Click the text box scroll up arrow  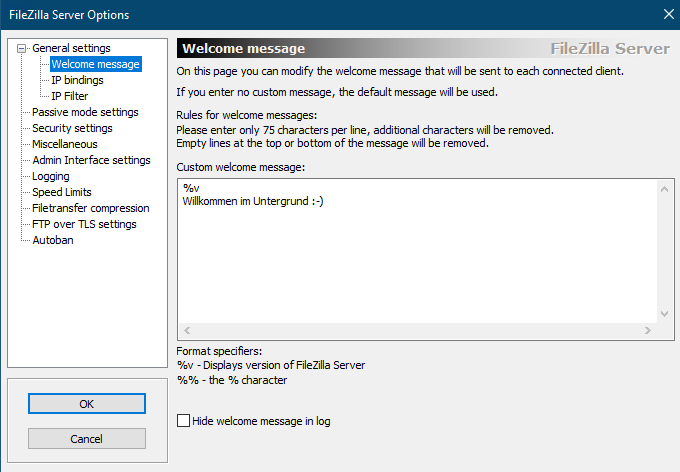(664, 189)
